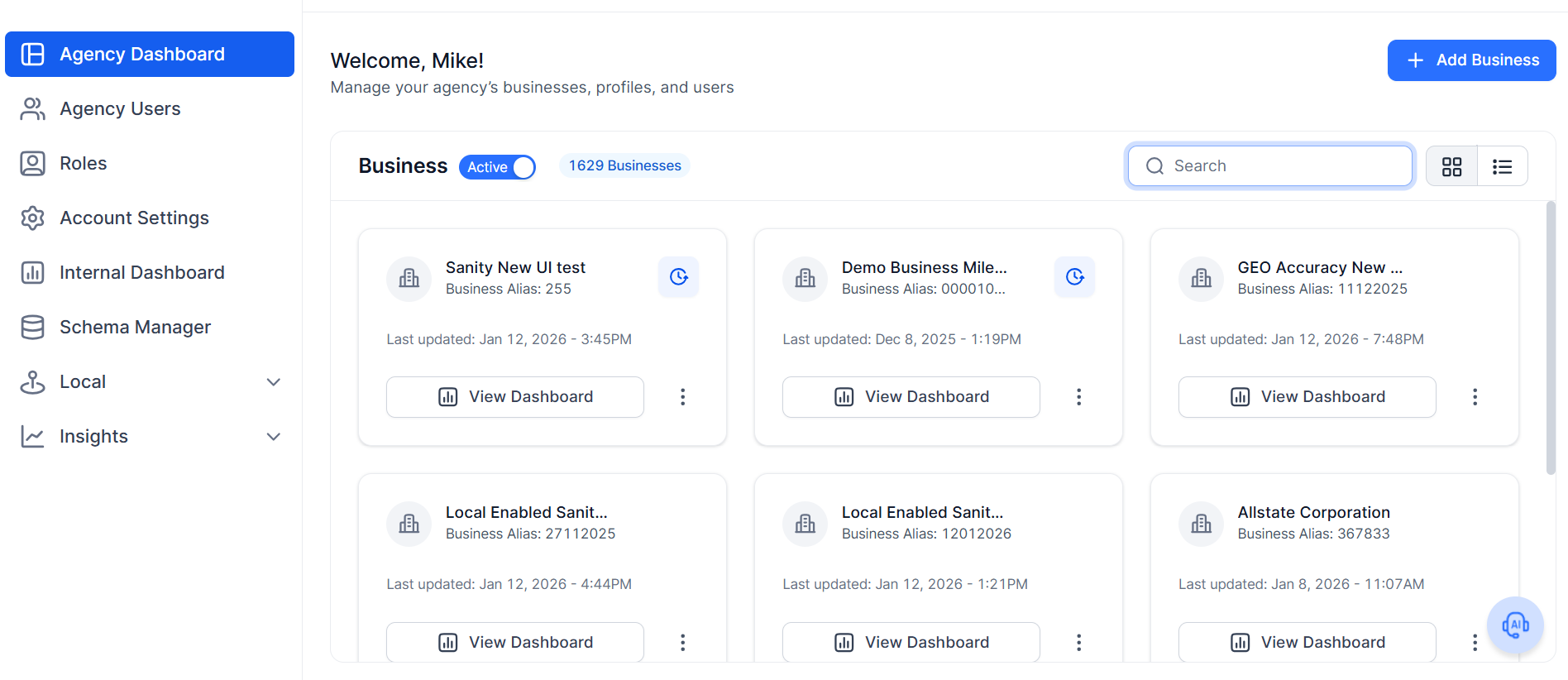The height and width of the screenshot is (680, 1568).
Task: Open more options for Allstate Corporation
Action: coord(1475,642)
